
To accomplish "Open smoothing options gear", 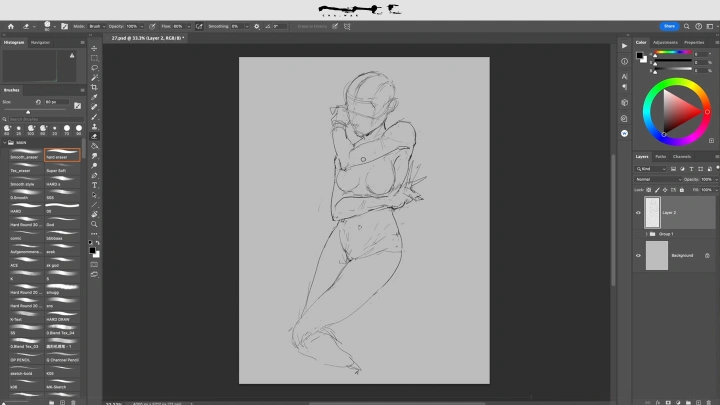I will click(257, 27).
